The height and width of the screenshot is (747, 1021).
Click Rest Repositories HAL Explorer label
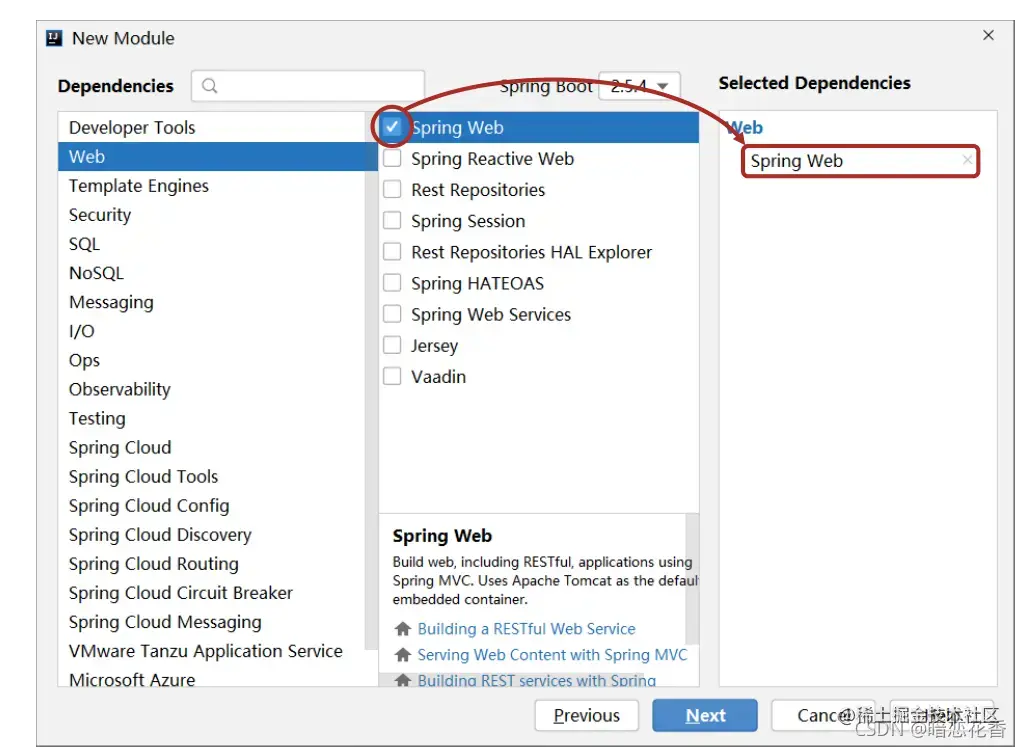coord(531,252)
